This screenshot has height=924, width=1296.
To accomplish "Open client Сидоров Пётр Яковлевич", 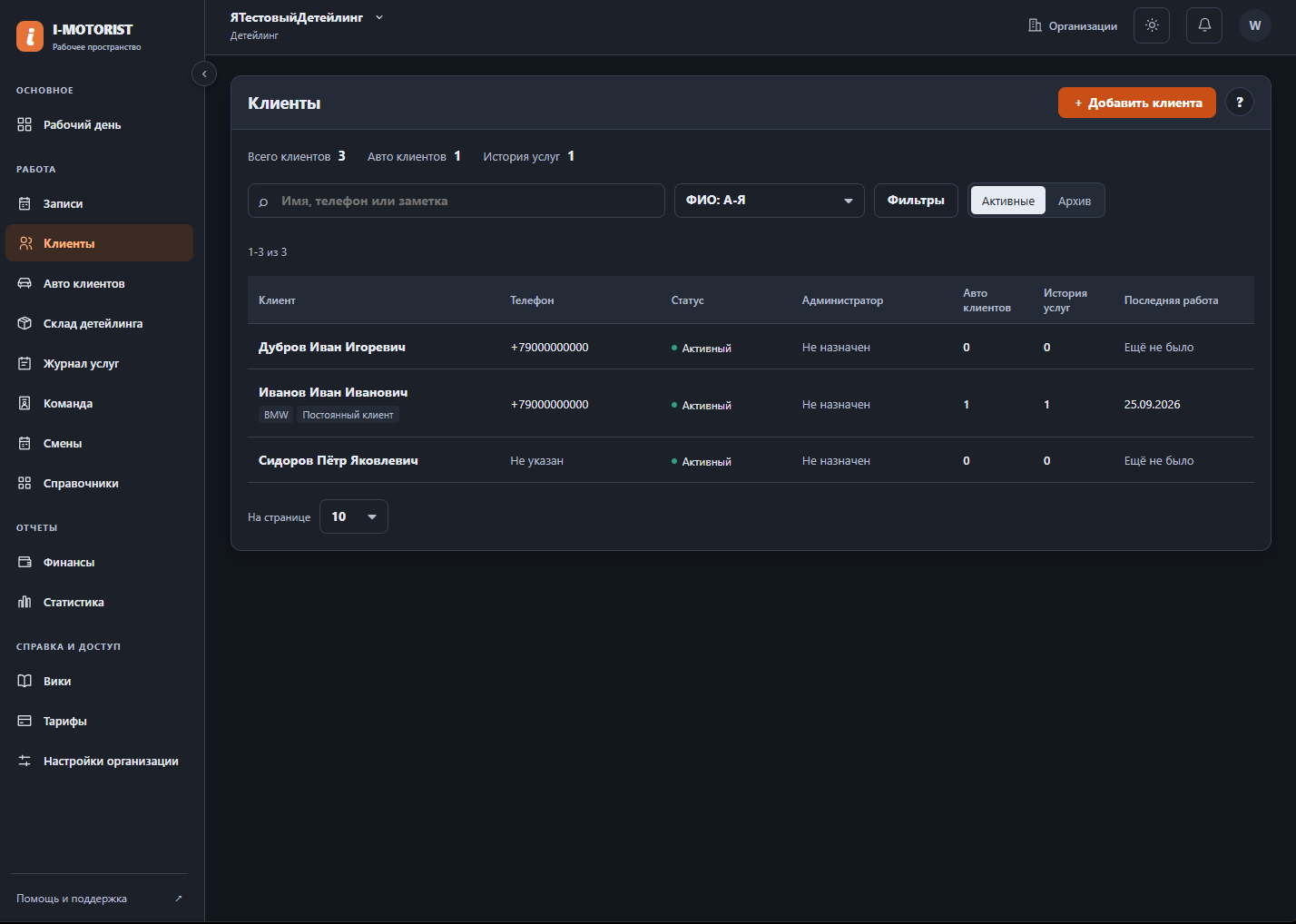I will (x=339, y=460).
